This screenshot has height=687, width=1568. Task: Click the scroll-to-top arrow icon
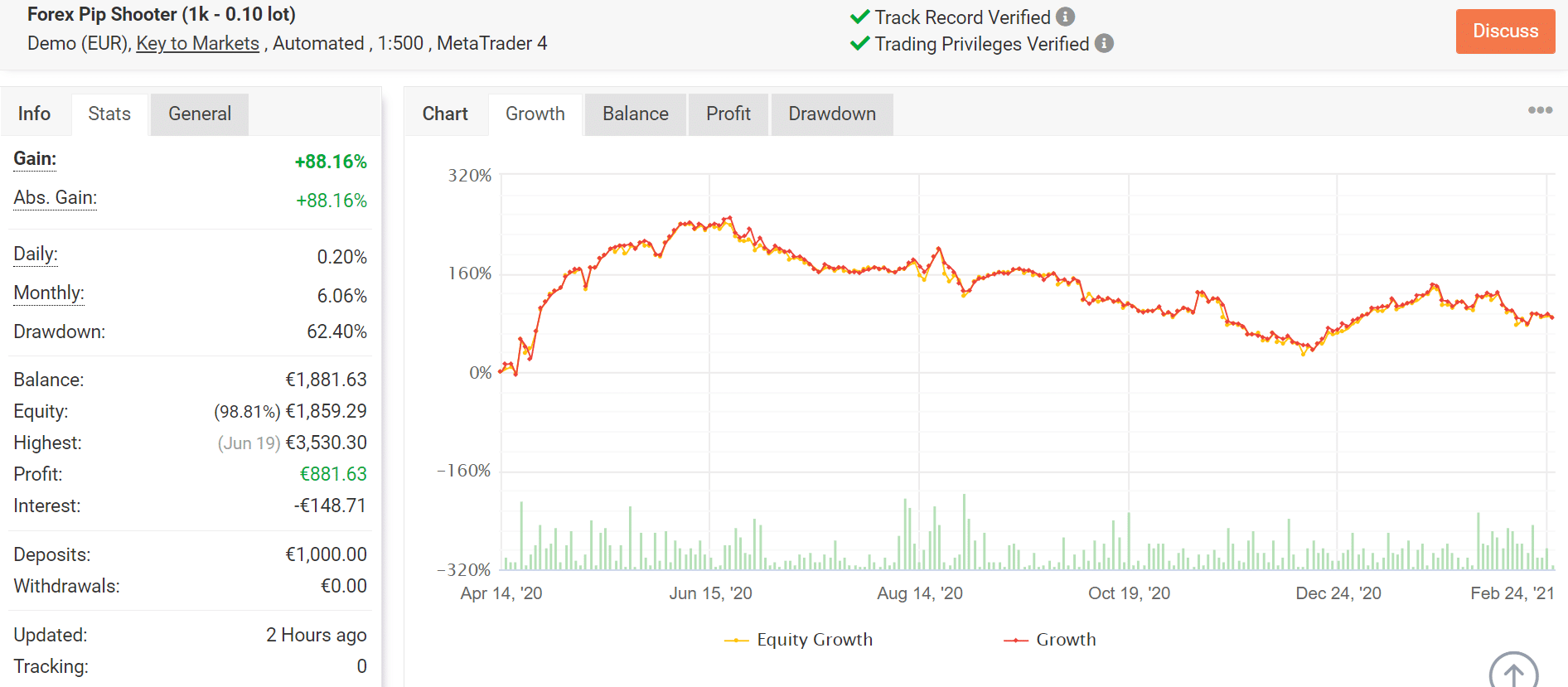coord(1513,673)
